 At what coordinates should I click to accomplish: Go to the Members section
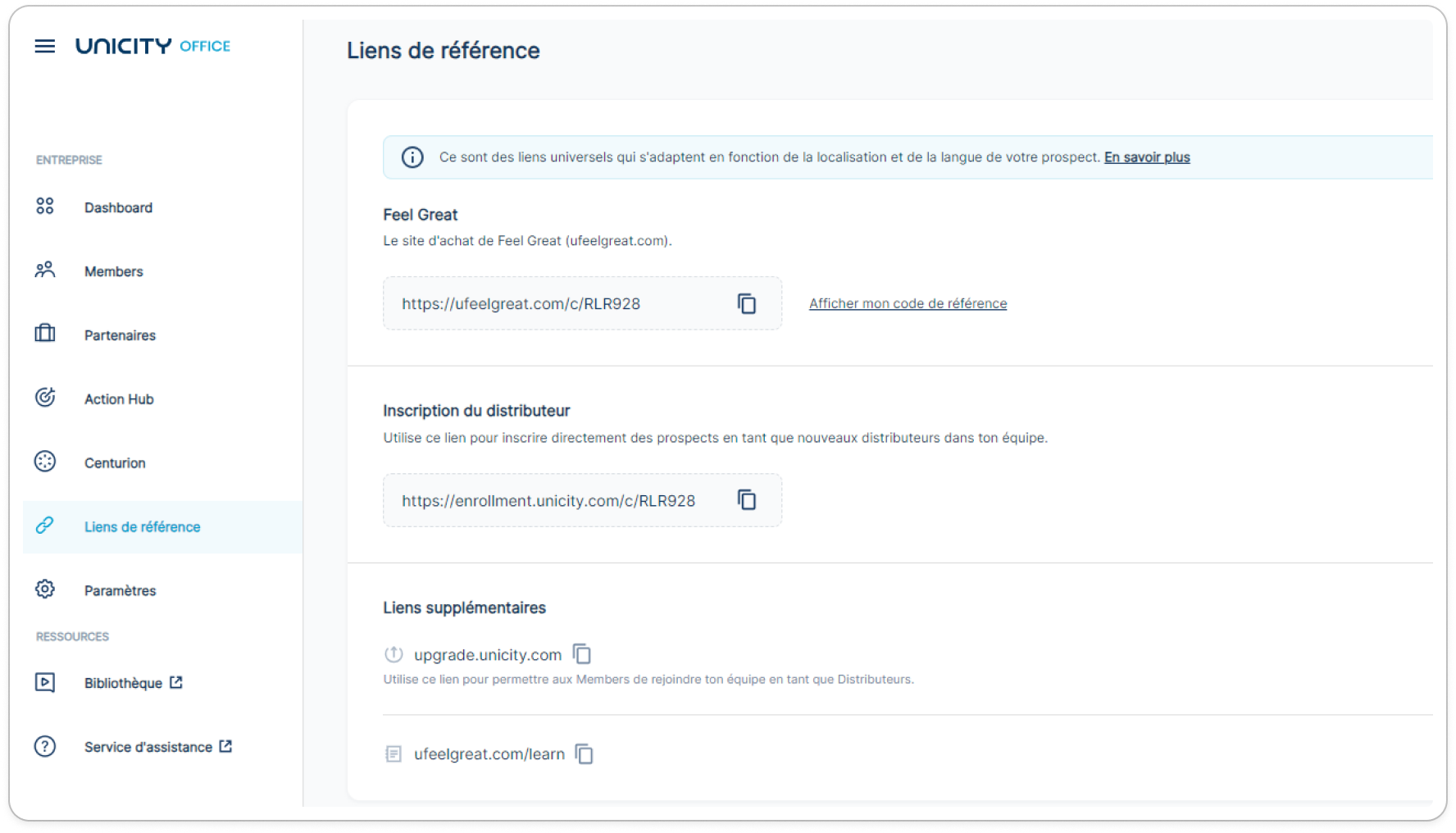[162, 271]
